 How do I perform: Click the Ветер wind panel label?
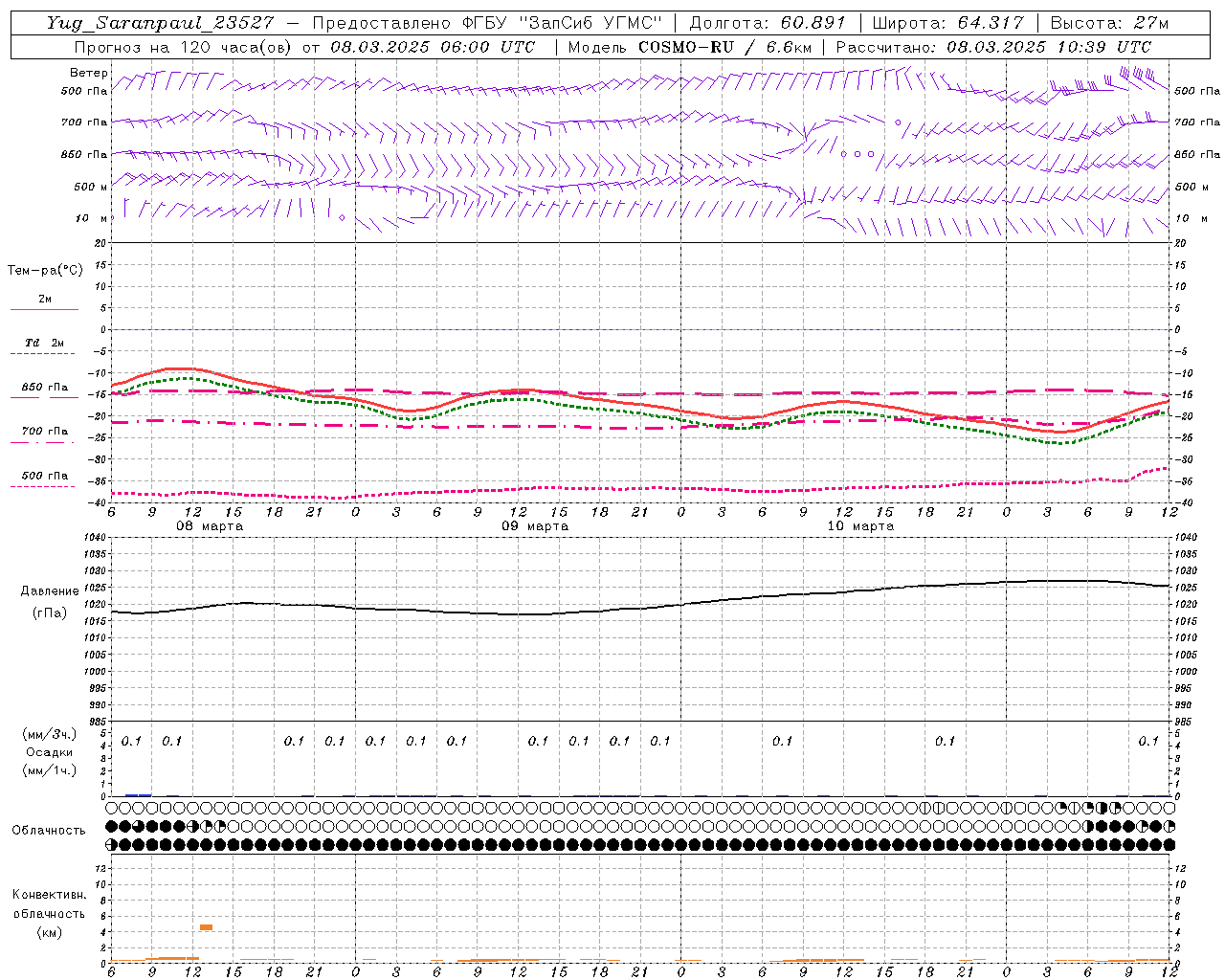pyautogui.click(x=88, y=73)
